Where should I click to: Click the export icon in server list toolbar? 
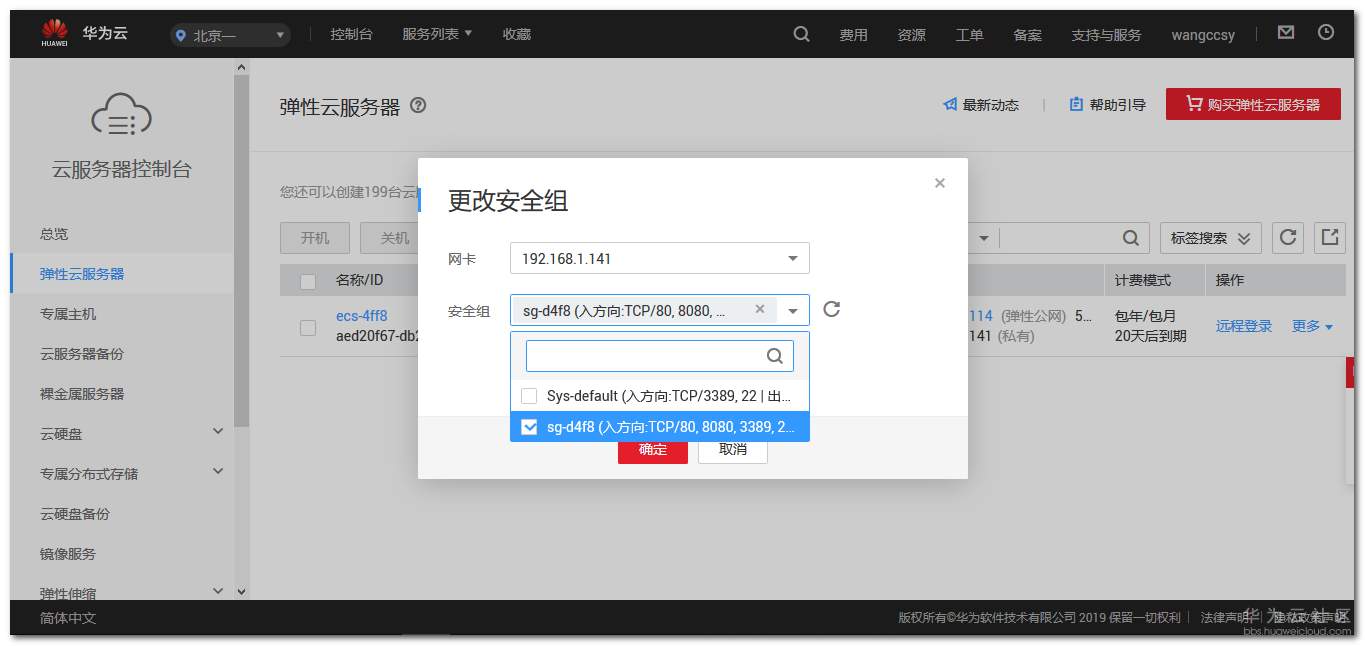pos(1330,238)
